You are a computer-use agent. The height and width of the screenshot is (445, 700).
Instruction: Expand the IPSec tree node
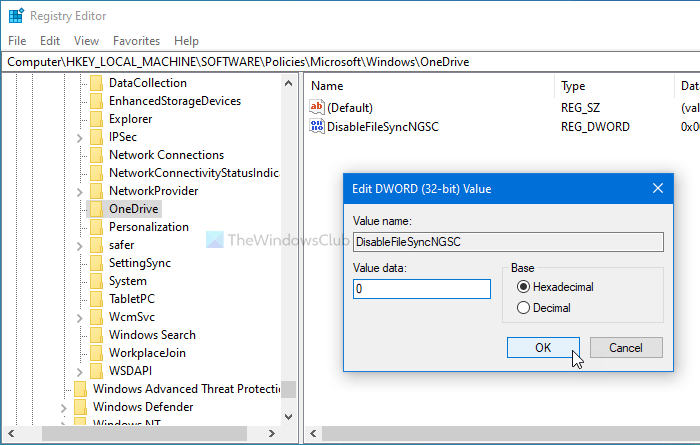coord(79,137)
